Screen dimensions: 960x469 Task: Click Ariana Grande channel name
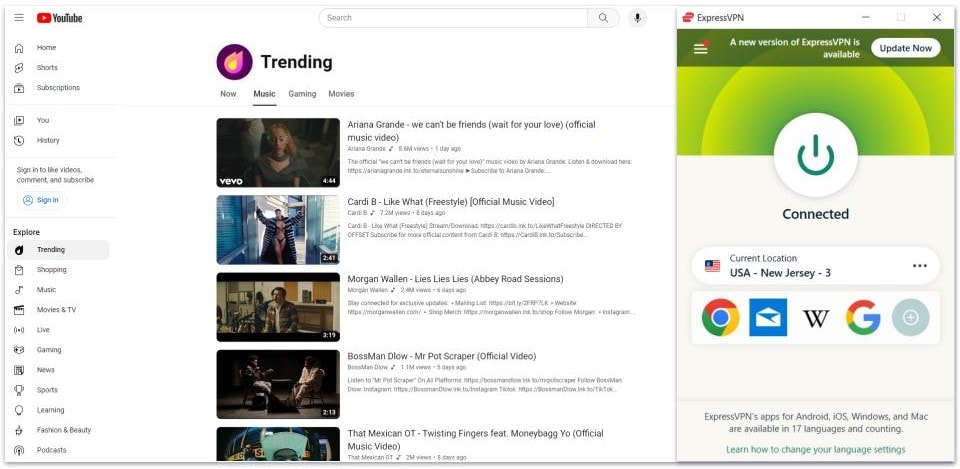[x=367, y=149]
